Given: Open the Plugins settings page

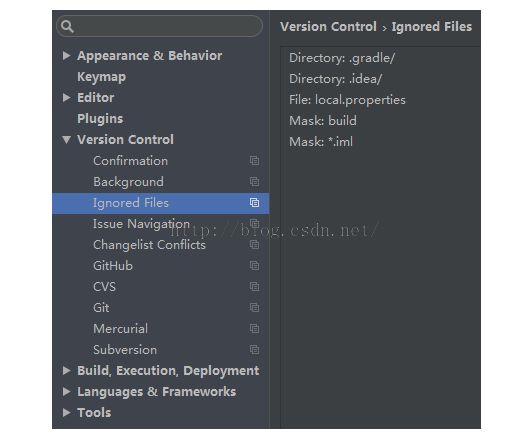Looking at the screenshot, I should pos(100,119).
